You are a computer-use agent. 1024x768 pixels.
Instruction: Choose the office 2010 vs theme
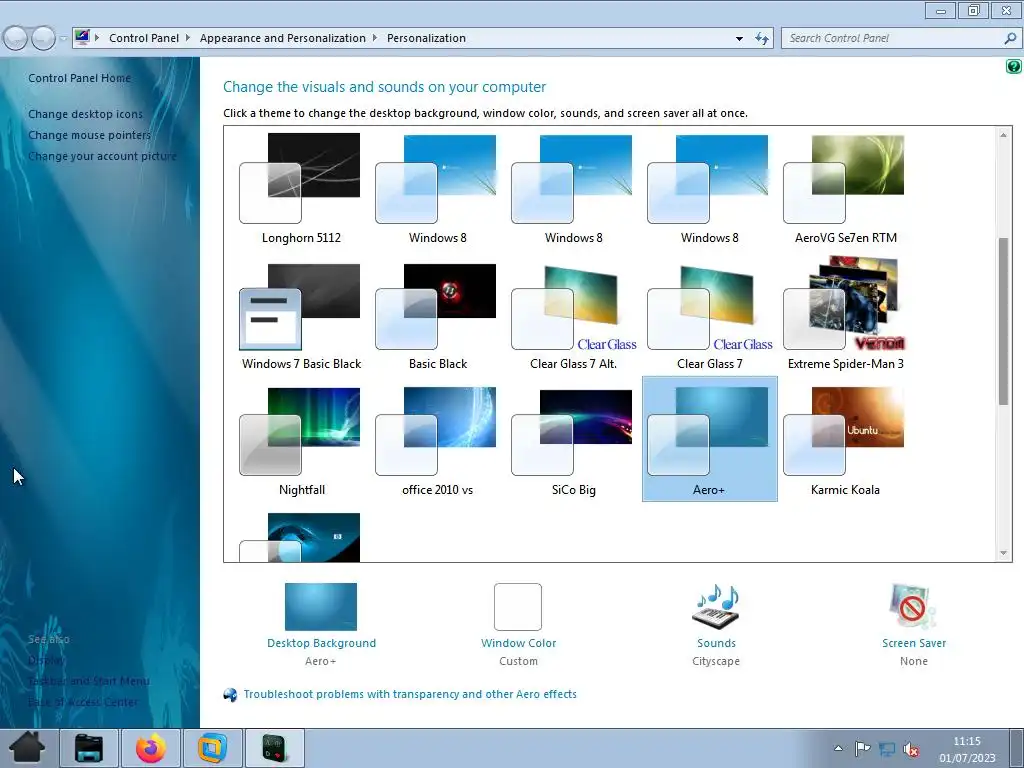tap(438, 440)
